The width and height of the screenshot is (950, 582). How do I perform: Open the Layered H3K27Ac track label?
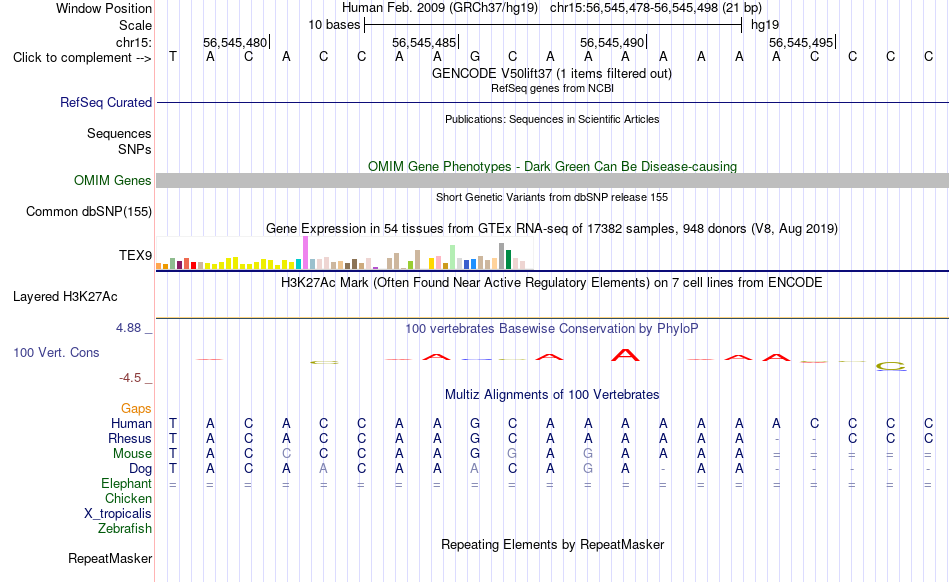coord(65,297)
